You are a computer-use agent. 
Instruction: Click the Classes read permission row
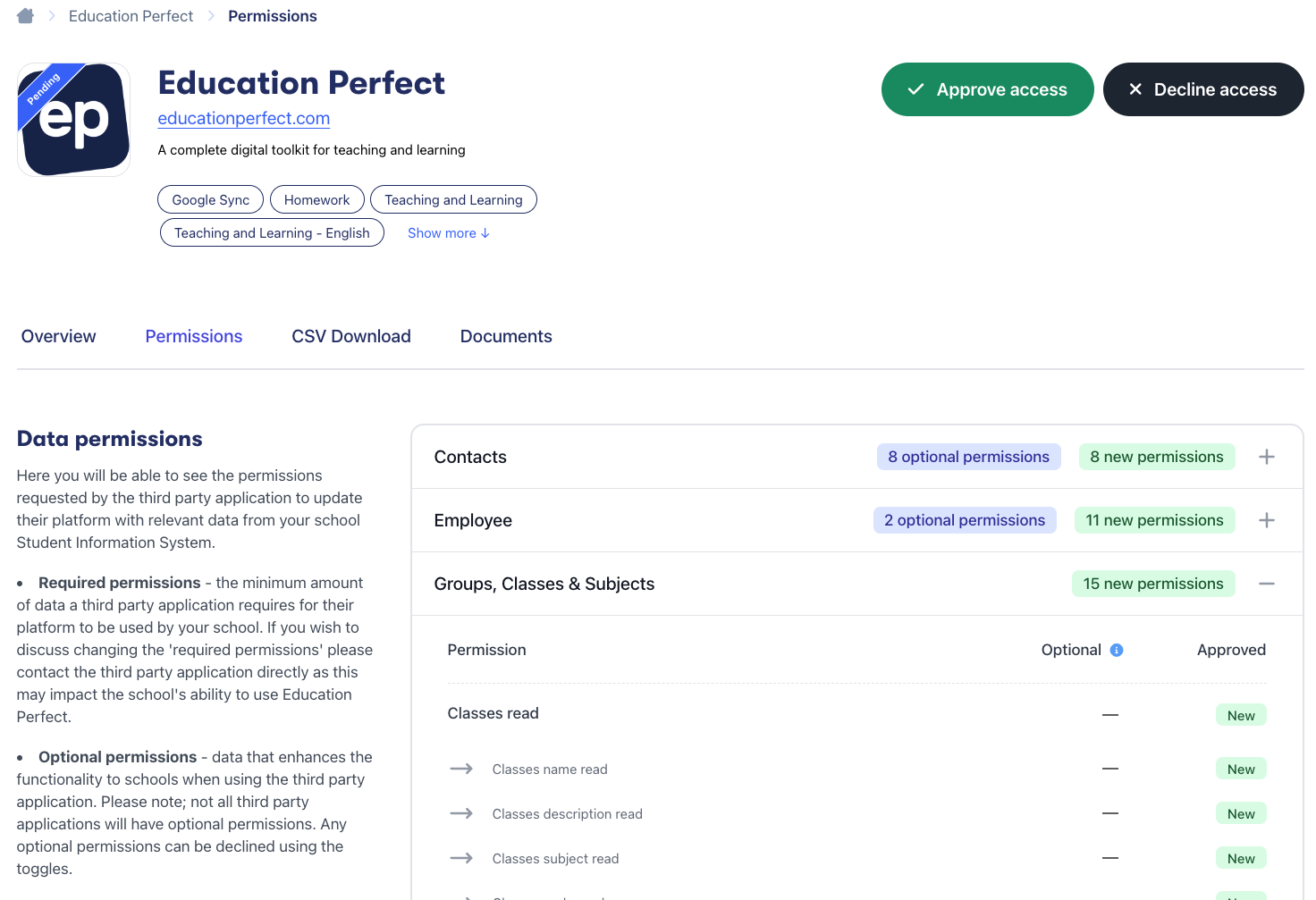click(856, 714)
